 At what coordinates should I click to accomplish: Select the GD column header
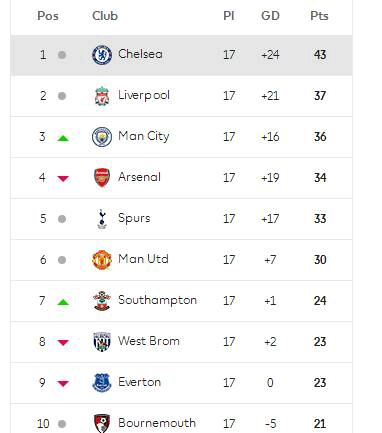(270, 16)
